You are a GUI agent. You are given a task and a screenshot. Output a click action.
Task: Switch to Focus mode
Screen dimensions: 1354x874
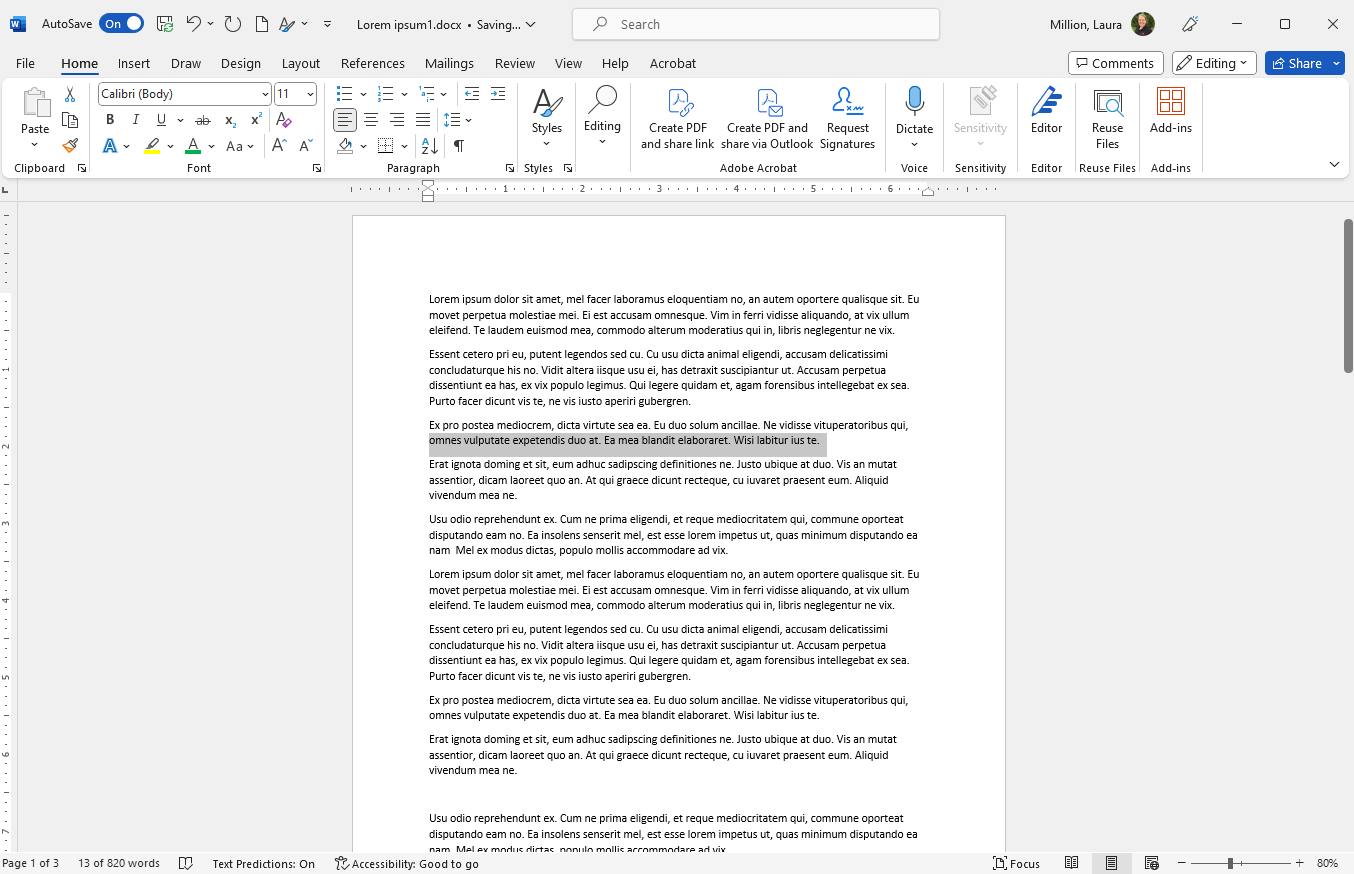click(x=1016, y=863)
